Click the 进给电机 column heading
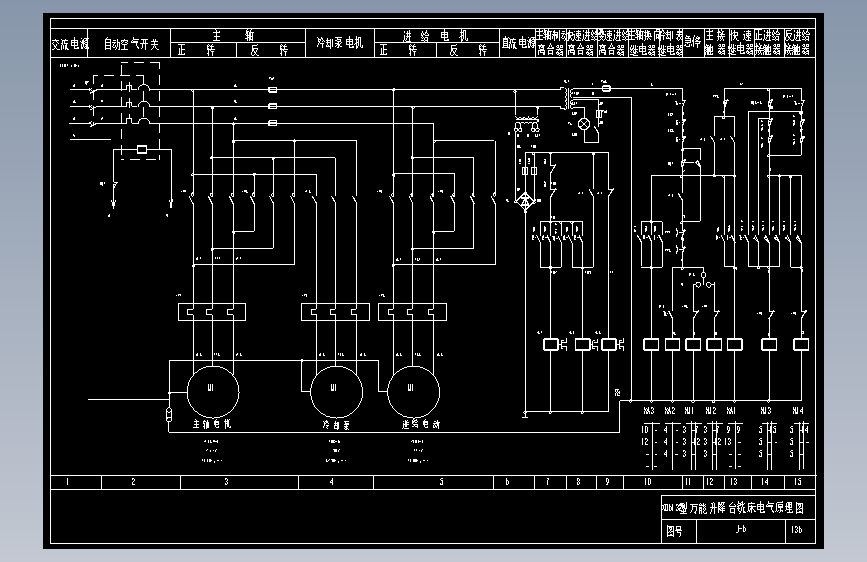 [437, 36]
